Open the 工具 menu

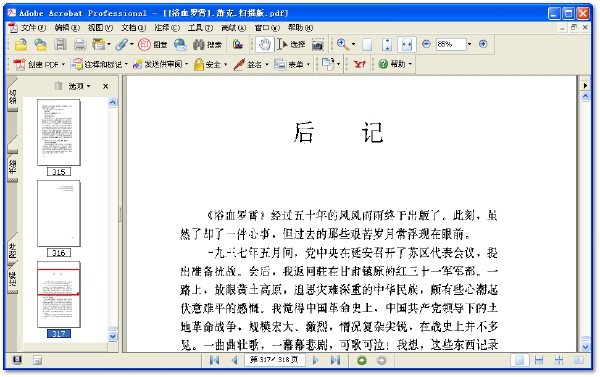pyautogui.click(x=200, y=28)
